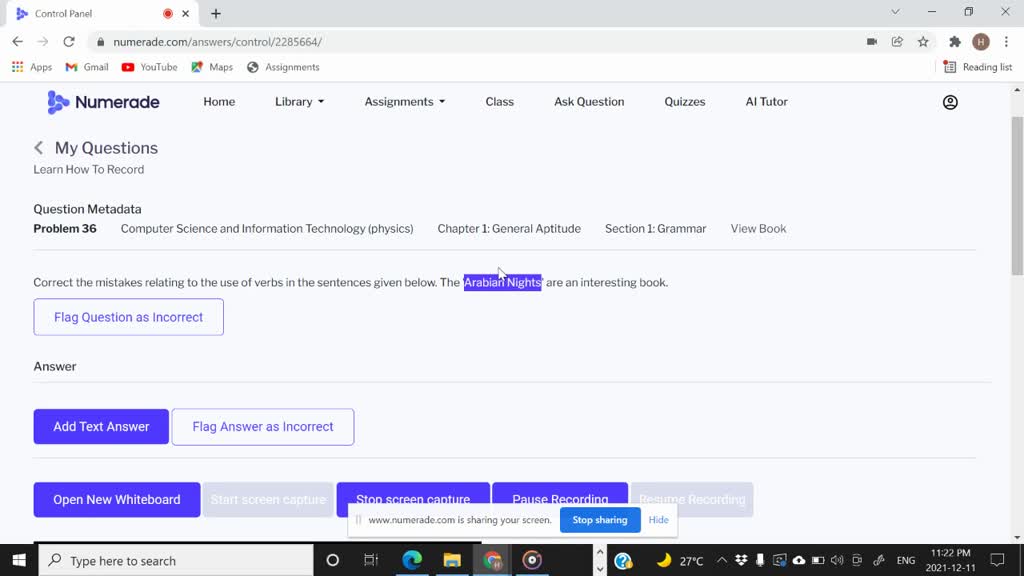Viewport: 1024px width, 576px height.
Task: Select Ask Question in the navigation
Action: click(588, 101)
